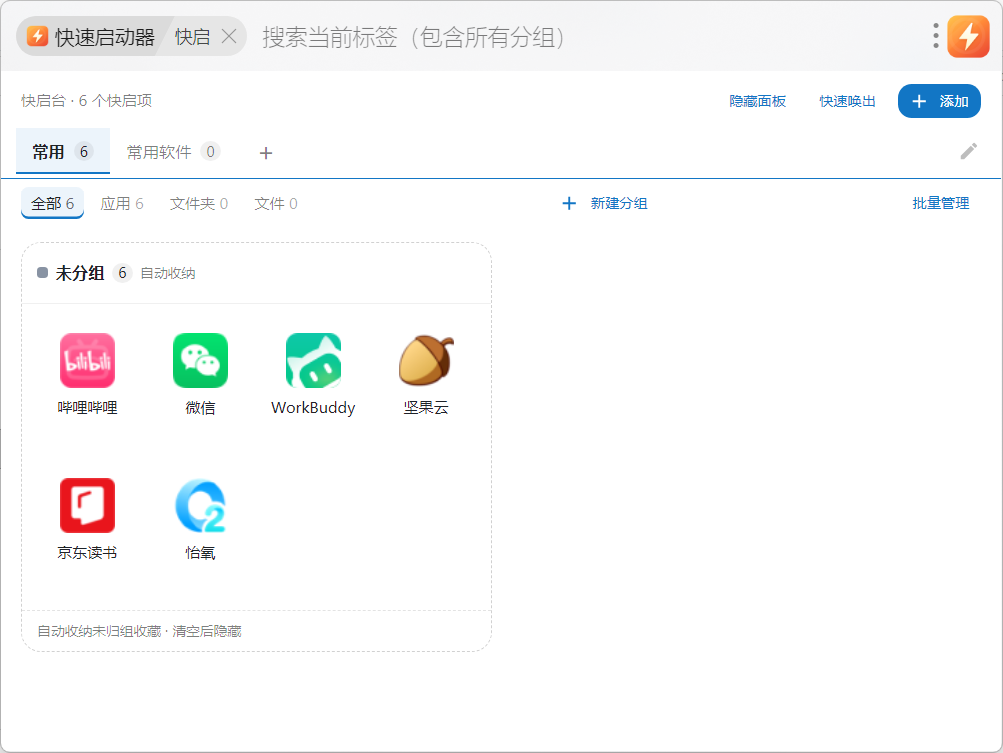Click the 自动收纳 label

coord(168,273)
